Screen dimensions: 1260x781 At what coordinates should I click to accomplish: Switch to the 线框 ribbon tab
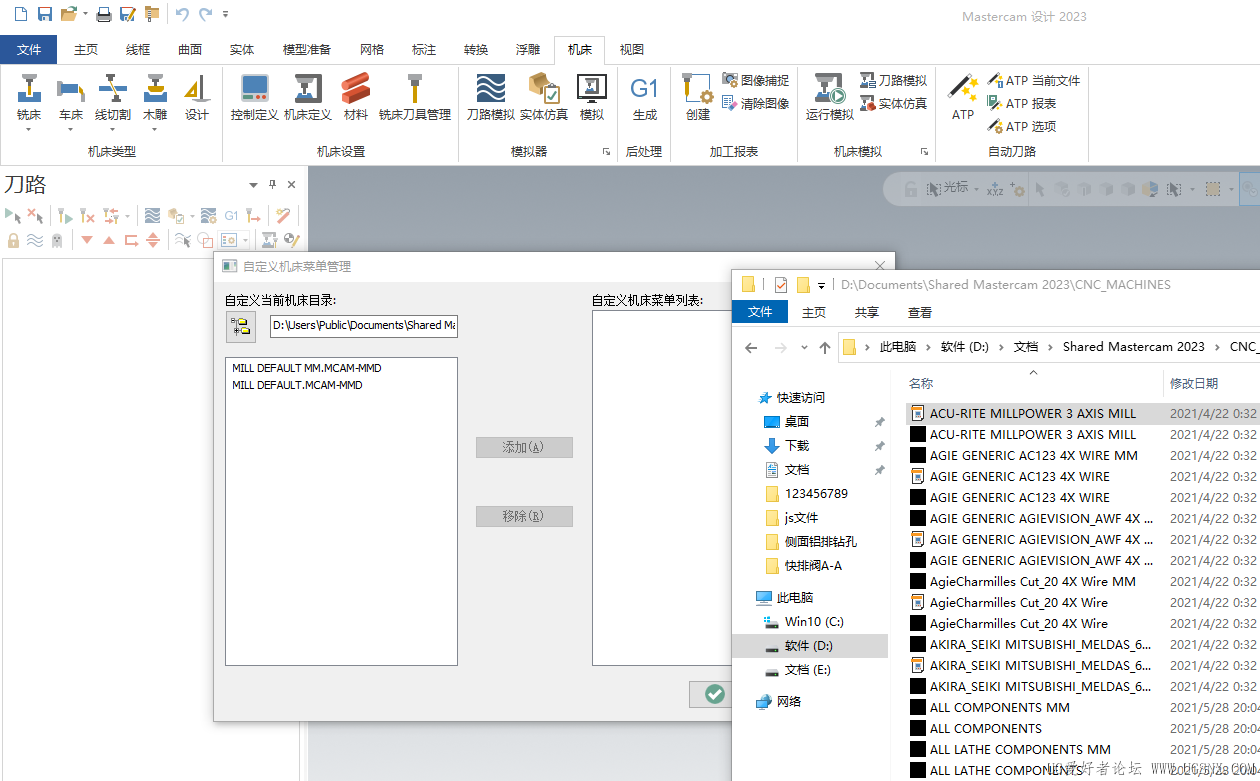point(138,49)
